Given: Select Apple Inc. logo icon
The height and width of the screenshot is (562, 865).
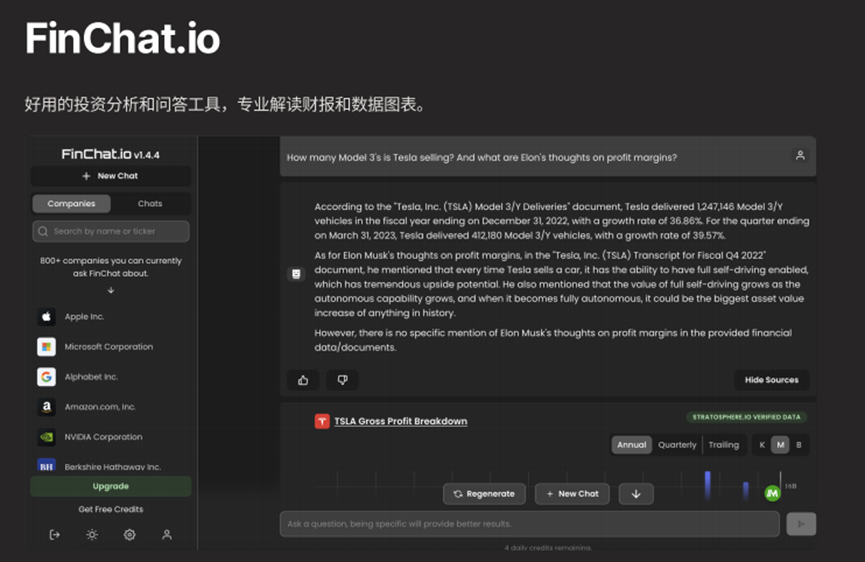Looking at the screenshot, I should pyautogui.click(x=46, y=317).
